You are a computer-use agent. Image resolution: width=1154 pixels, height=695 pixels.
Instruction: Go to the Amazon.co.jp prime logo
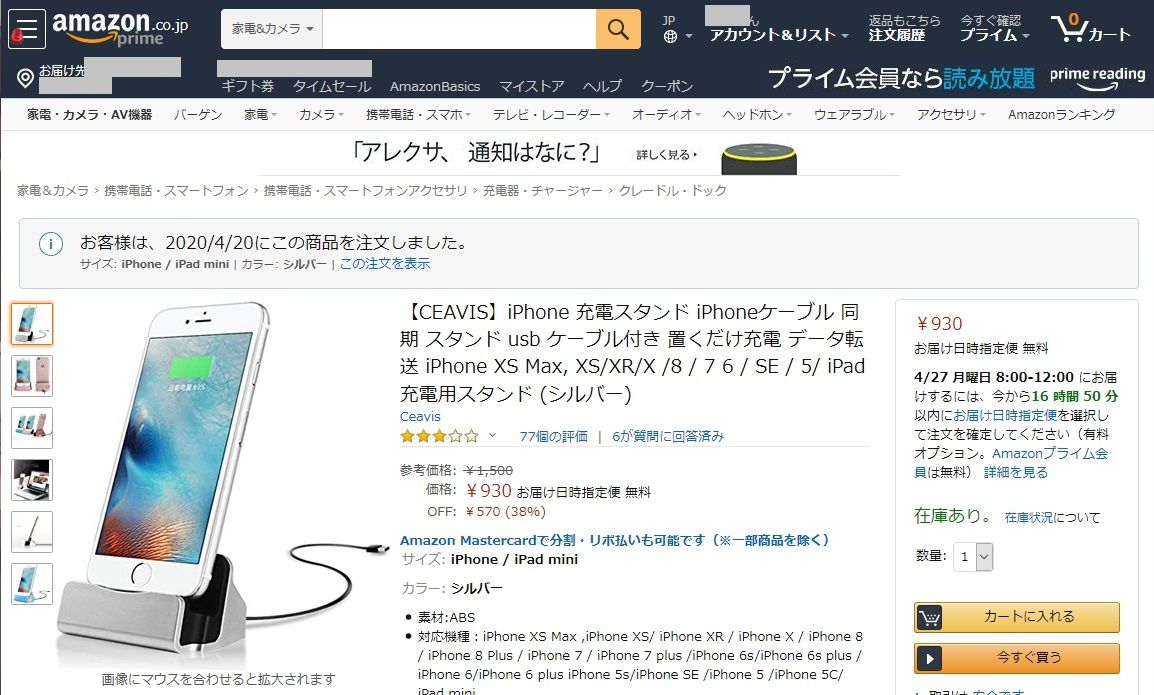tap(120, 28)
